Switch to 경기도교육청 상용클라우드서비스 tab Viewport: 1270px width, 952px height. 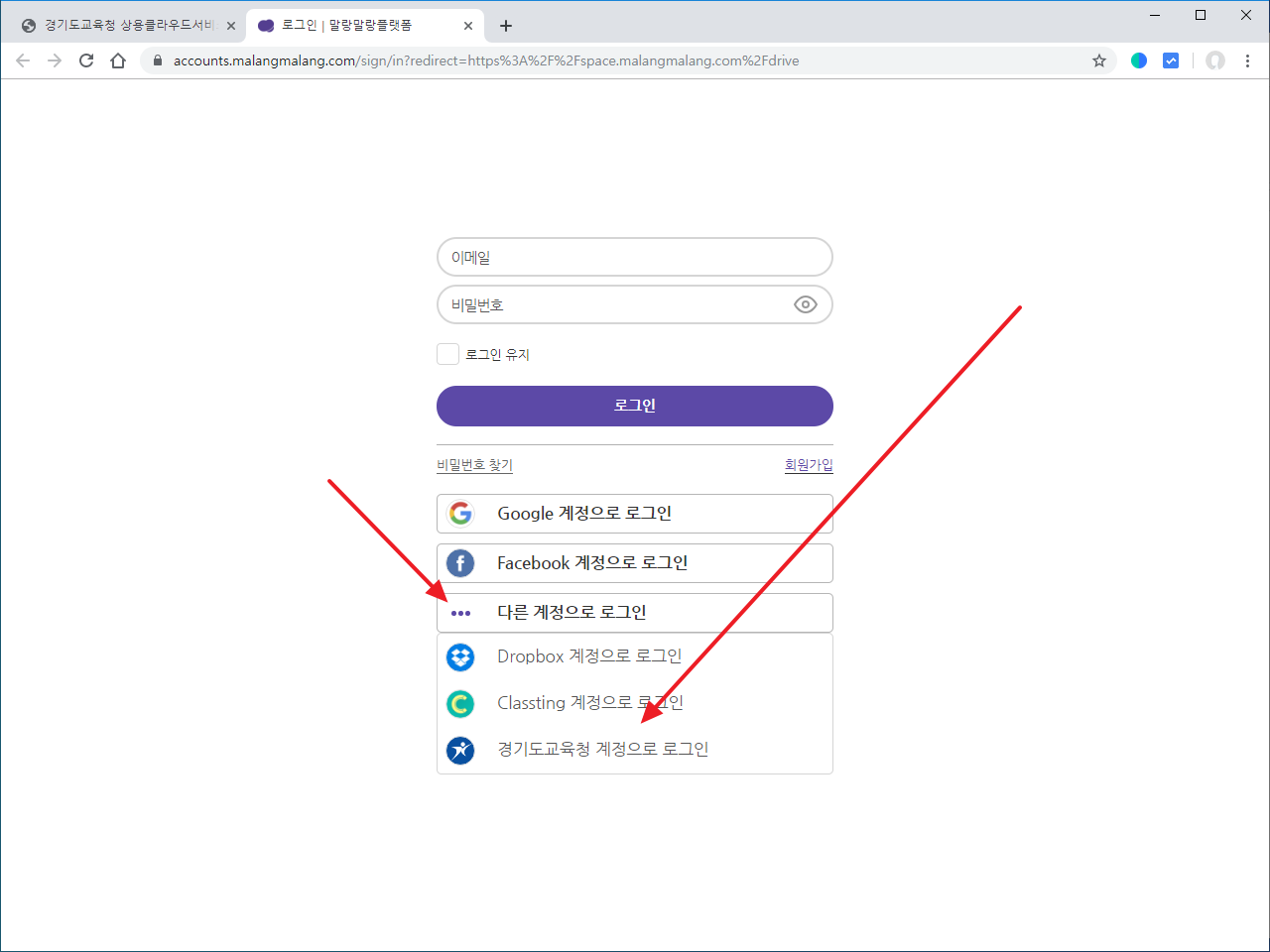127,26
